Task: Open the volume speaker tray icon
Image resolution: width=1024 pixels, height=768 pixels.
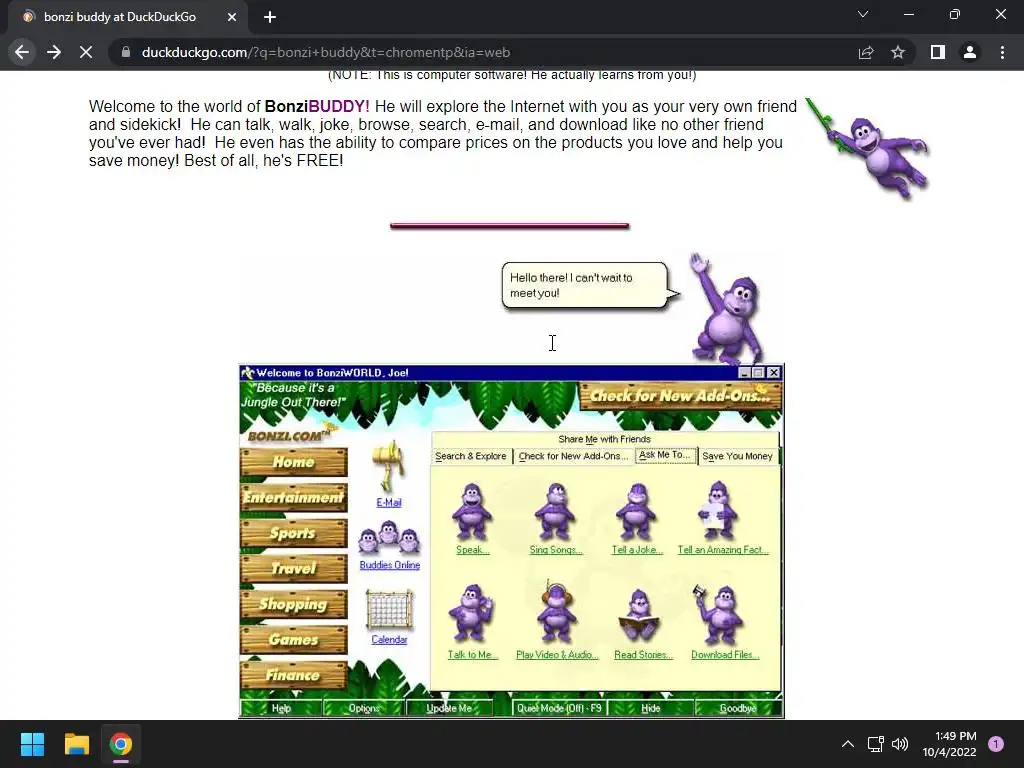Action: tap(900, 744)
